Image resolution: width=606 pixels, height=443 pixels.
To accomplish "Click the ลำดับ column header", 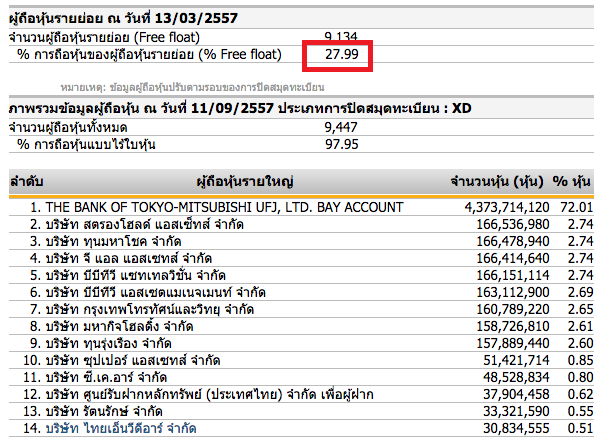I will 26,181.
